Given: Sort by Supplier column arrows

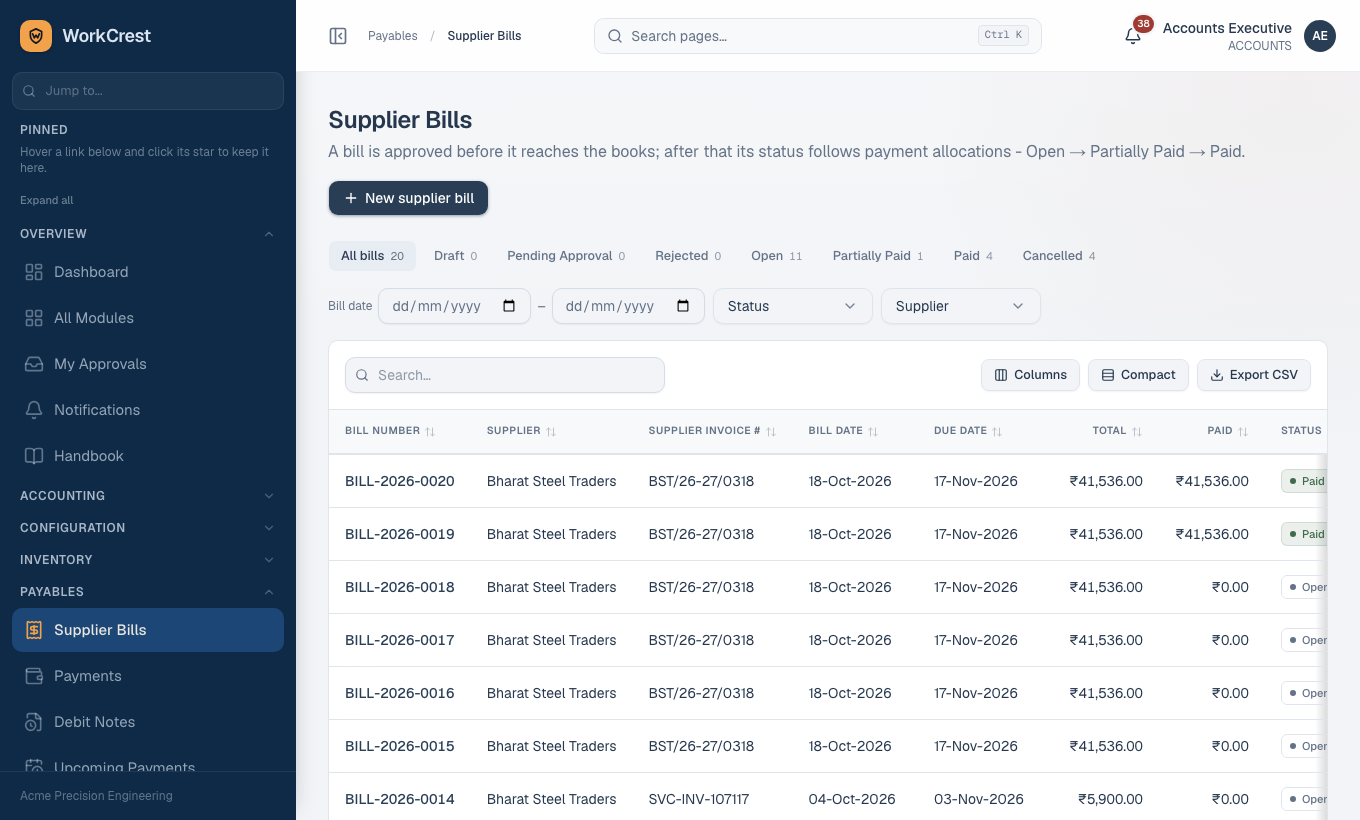Looking at the screenshot, I should click(551, 431).
